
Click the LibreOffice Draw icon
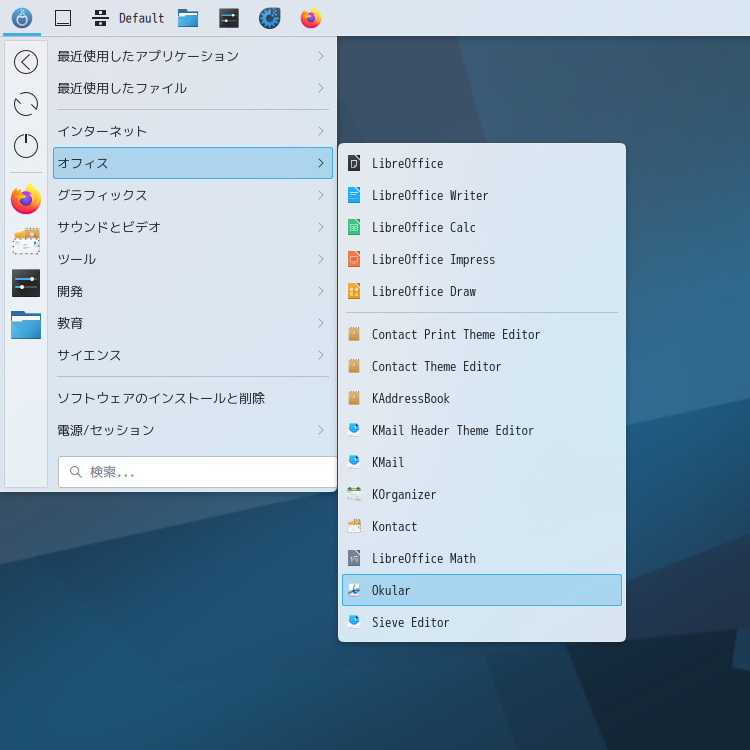coord(354,291)
